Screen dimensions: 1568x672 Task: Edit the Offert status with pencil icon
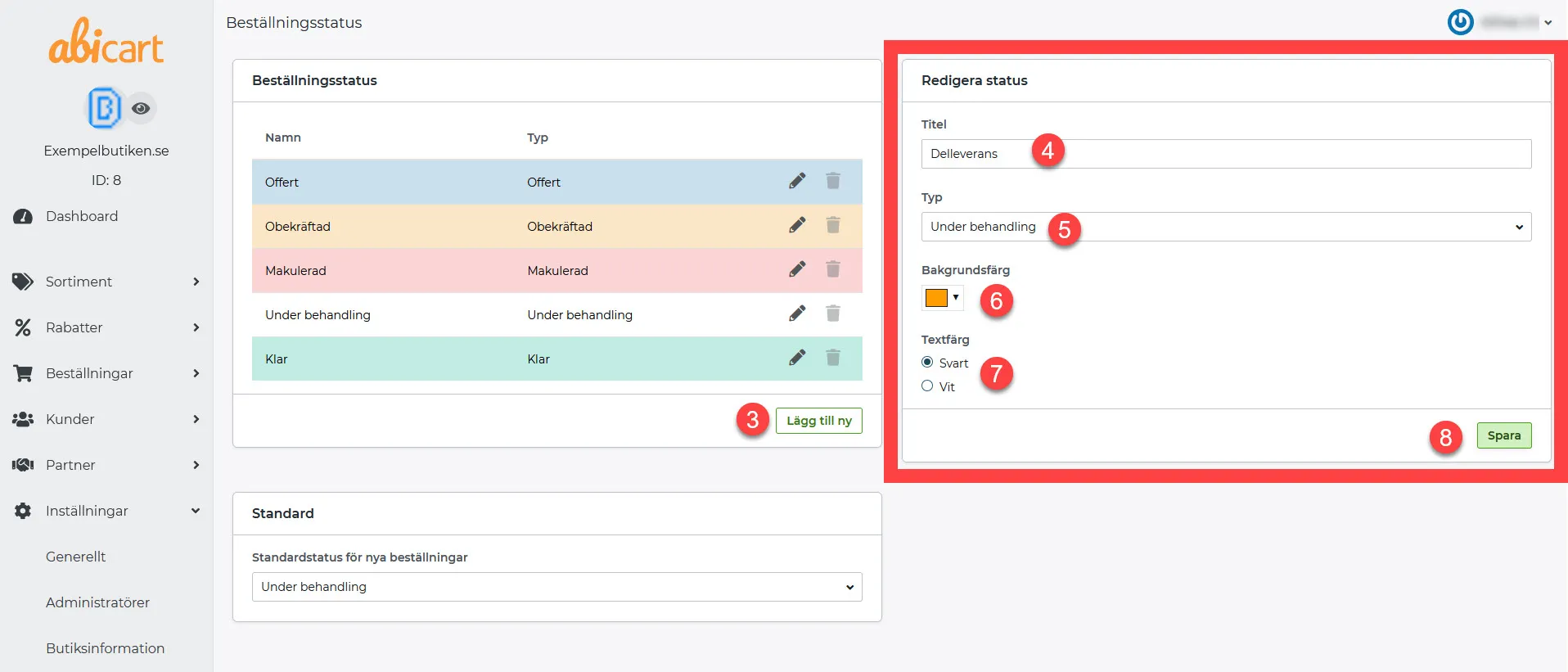[797, 181]
